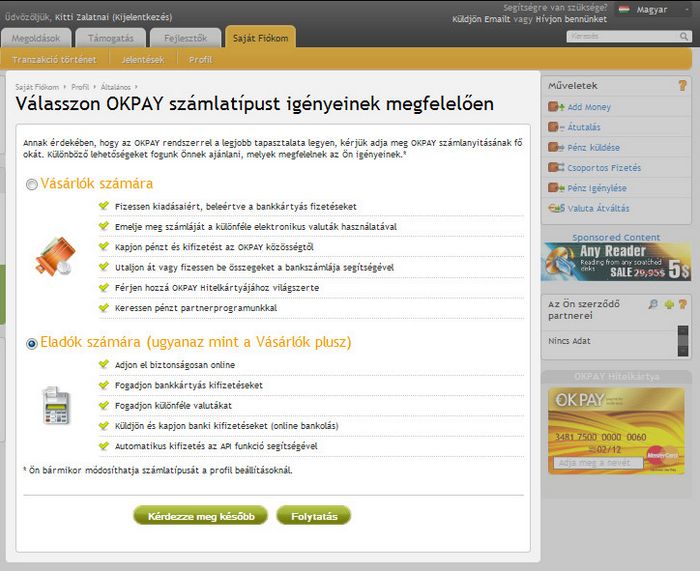
Task: Open help question mark in Műveletek panel
Action: click(x=683, y=85)
